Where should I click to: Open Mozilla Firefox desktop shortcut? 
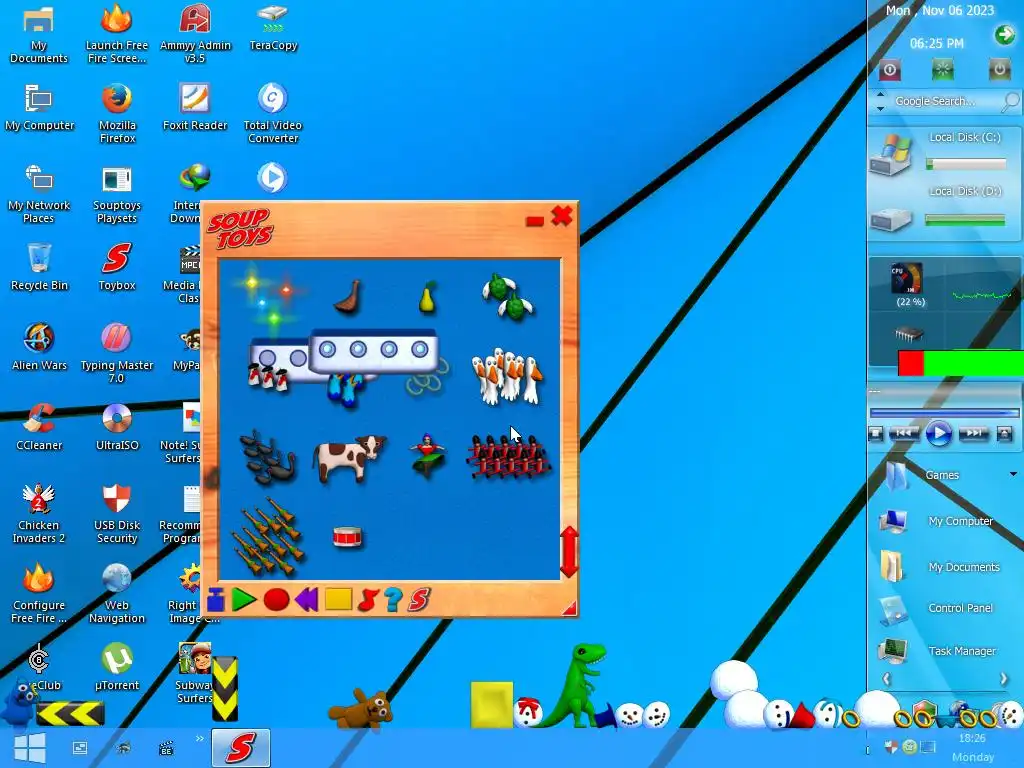tap(117, 114)
